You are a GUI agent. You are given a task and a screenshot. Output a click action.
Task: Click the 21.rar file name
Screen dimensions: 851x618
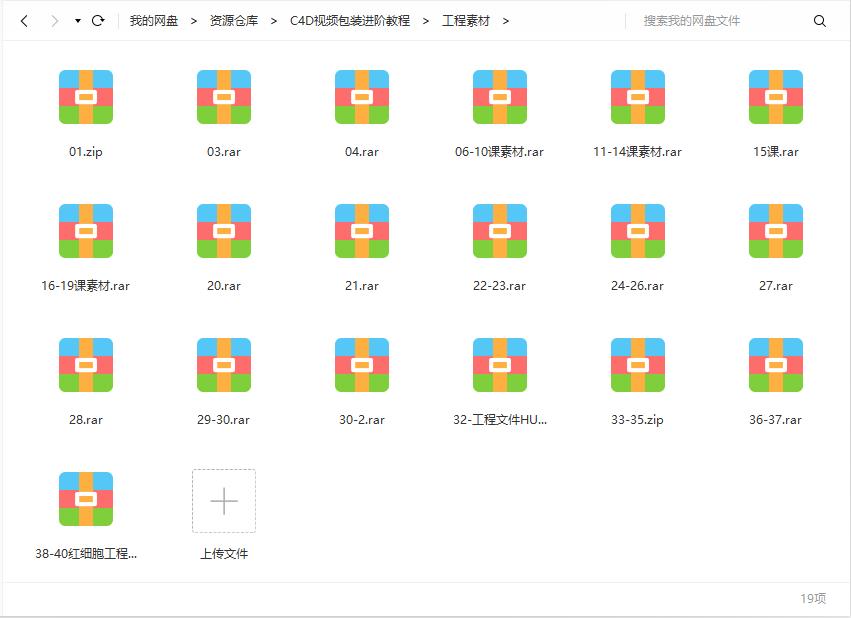(x=362, y=285)
